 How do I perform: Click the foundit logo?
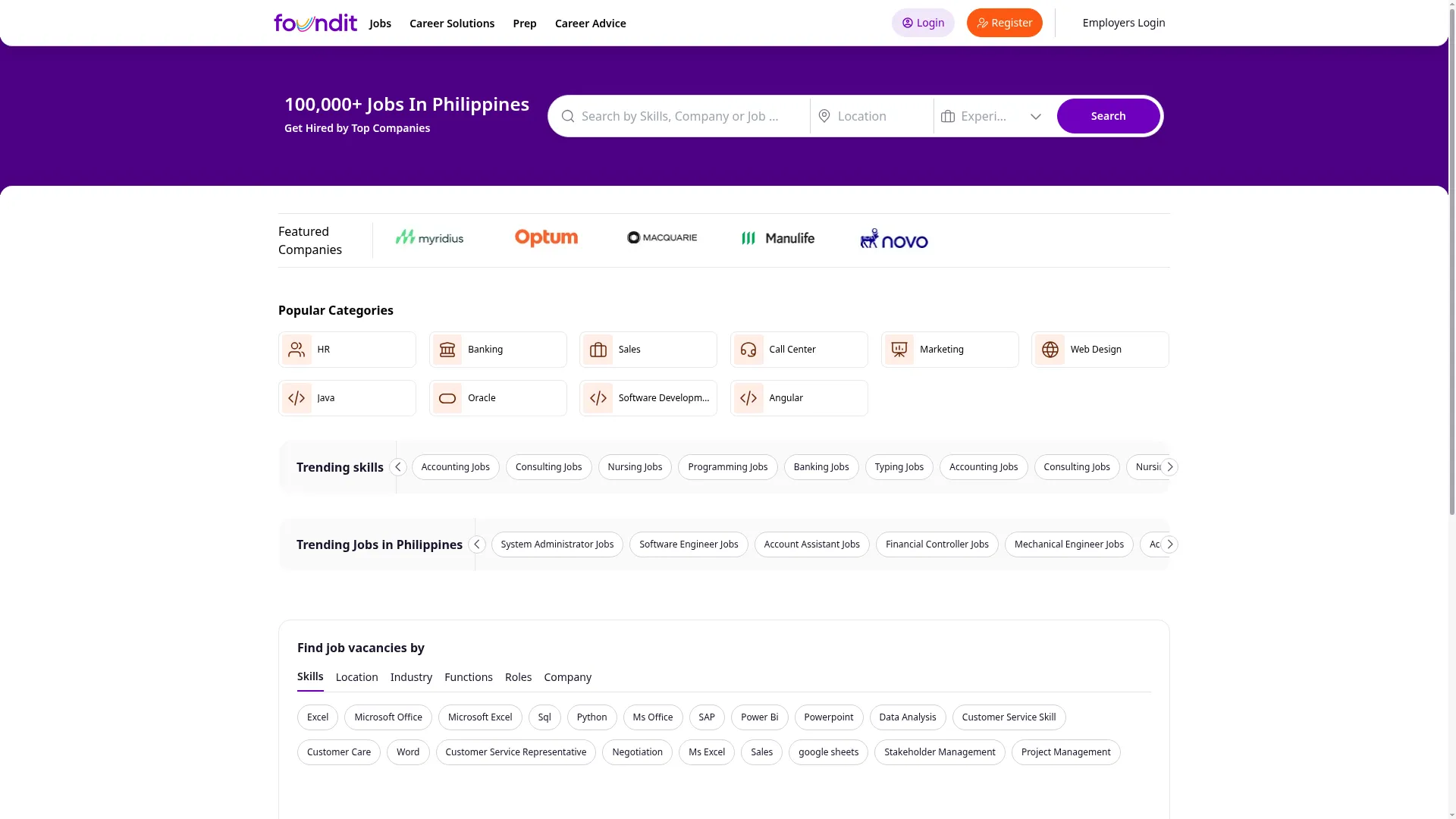(315, 23)
